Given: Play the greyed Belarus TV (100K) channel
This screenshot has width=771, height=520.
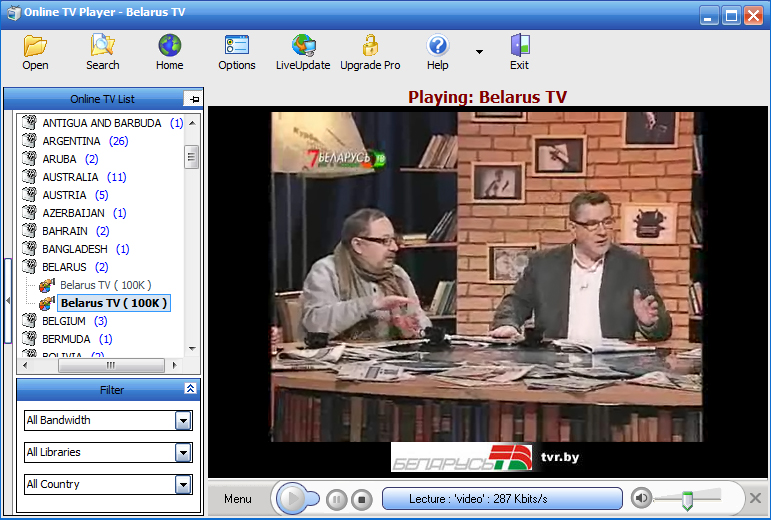Looking at the screenshot, I should pos(106,285).
